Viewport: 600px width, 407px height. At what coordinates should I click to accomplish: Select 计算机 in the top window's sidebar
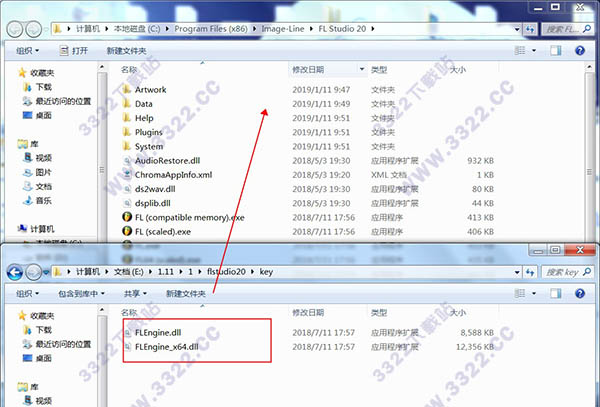36,229
